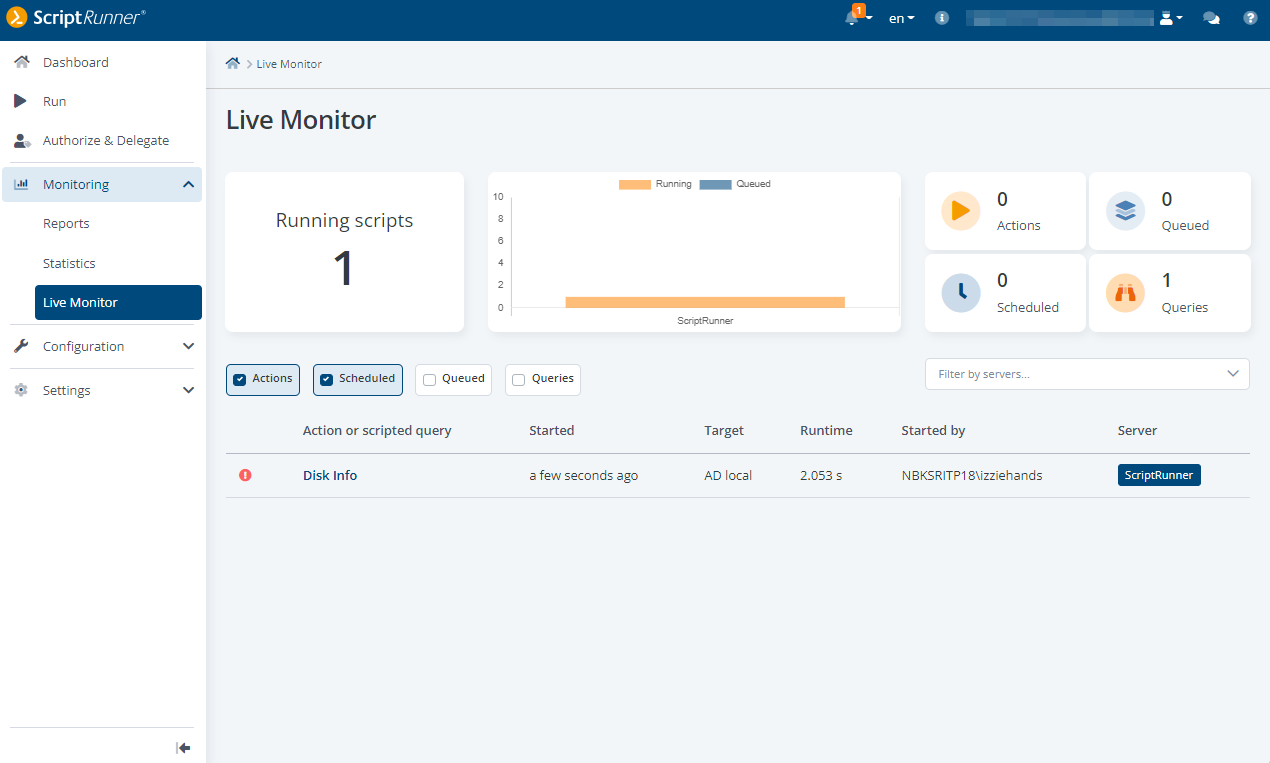Open the Filter by servers dropdown arrow
The height and width of the screenshot is (763, 1270).
[x=1232, y=374]
